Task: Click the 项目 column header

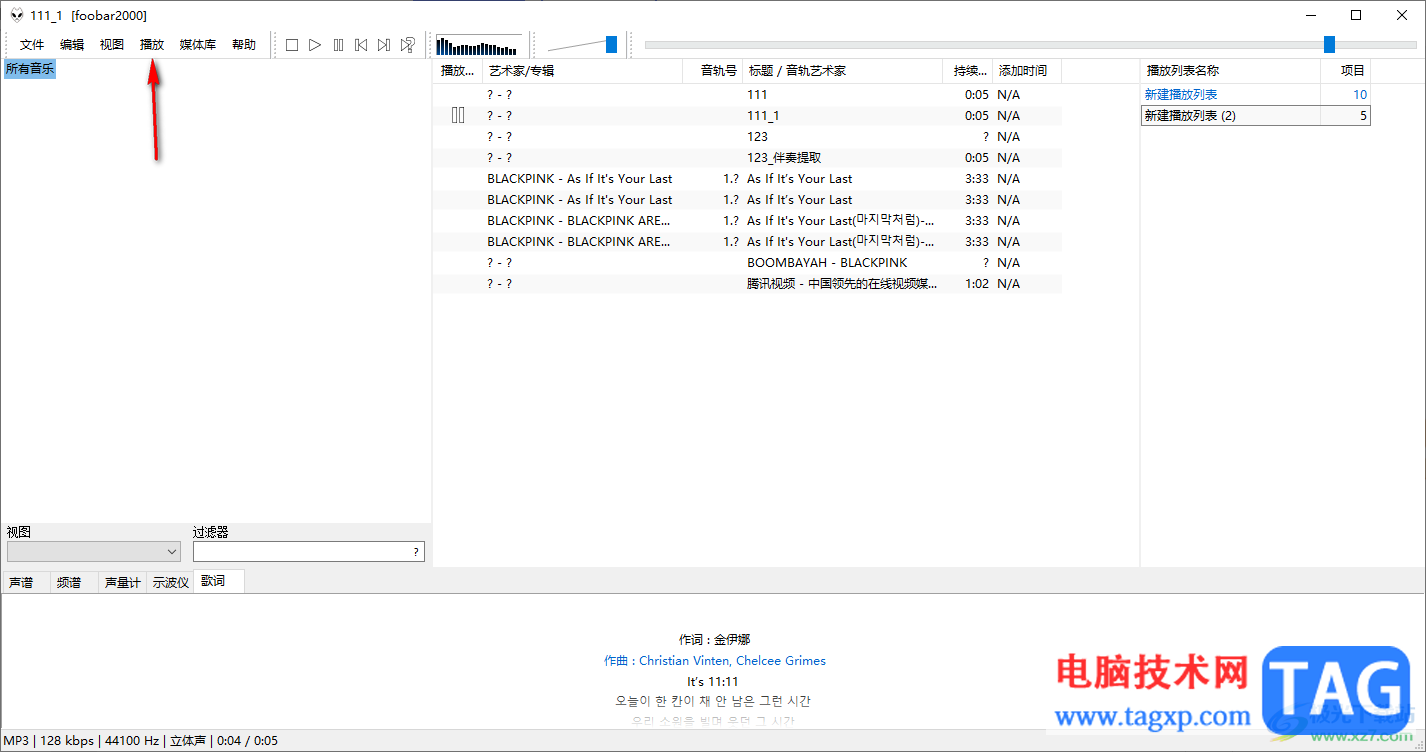Action: coord(1345,71)
